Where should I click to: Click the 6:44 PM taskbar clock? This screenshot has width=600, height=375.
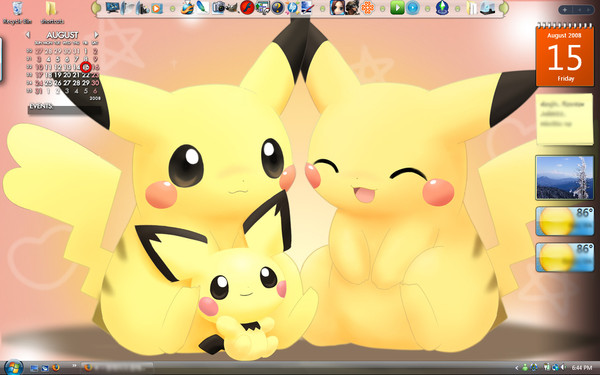(x=582, y=368)
